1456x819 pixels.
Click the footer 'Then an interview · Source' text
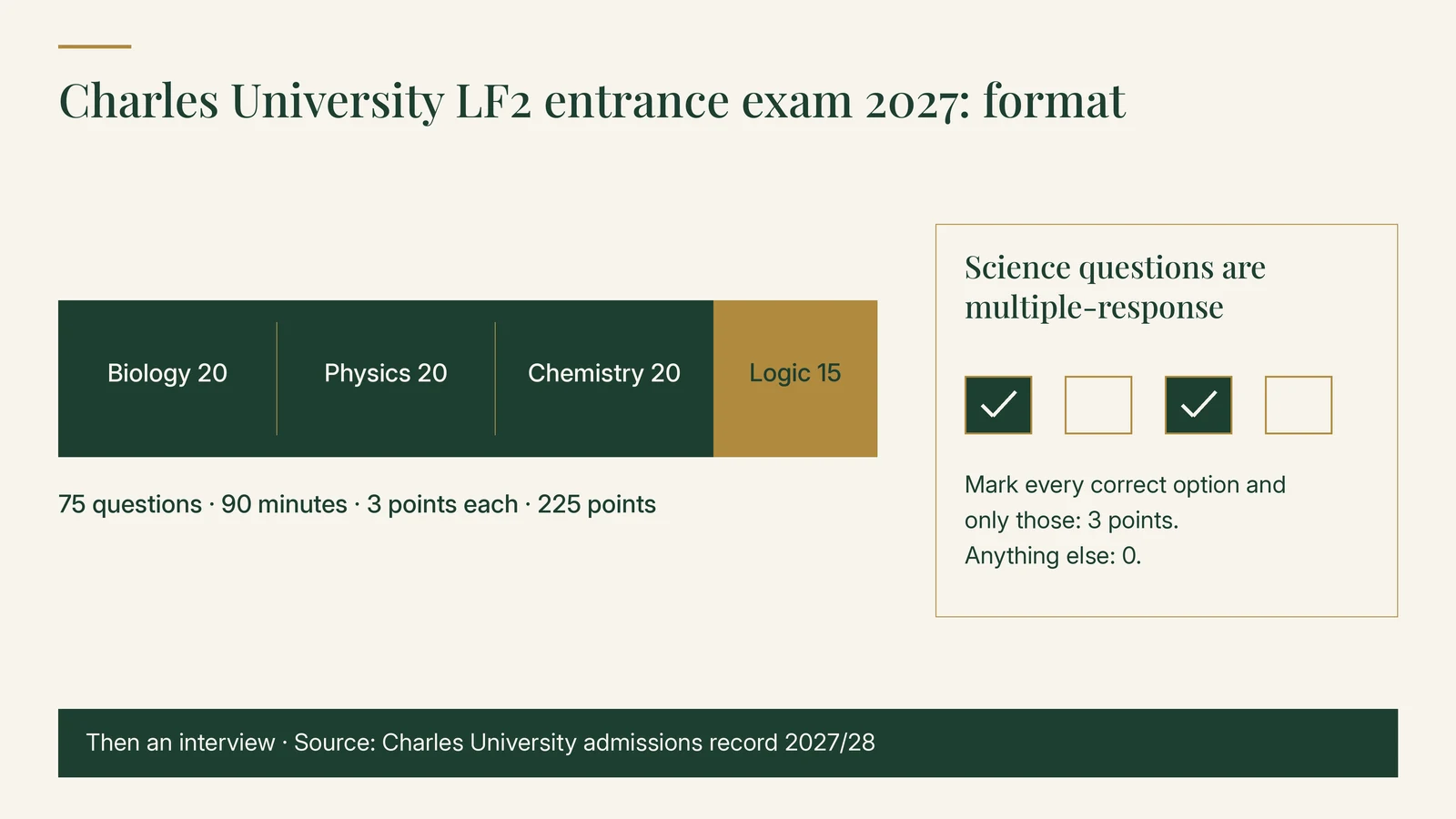point(480,743)
